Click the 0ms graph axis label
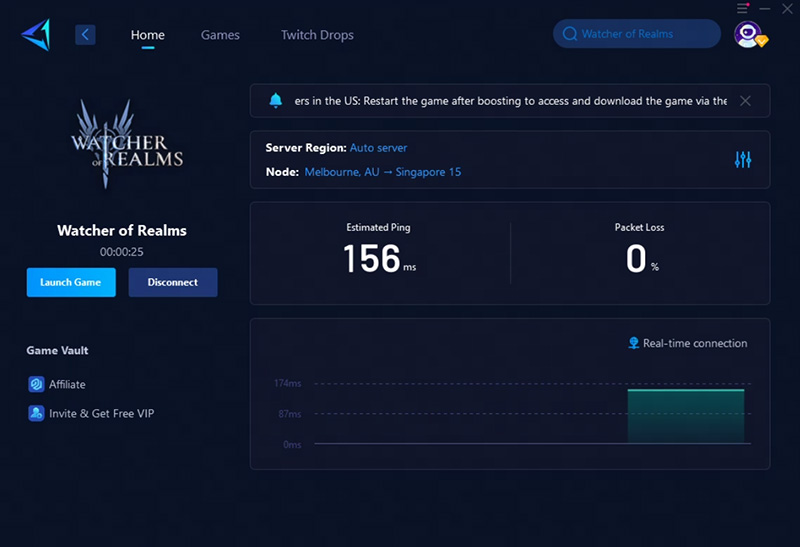 click(292, 444)
